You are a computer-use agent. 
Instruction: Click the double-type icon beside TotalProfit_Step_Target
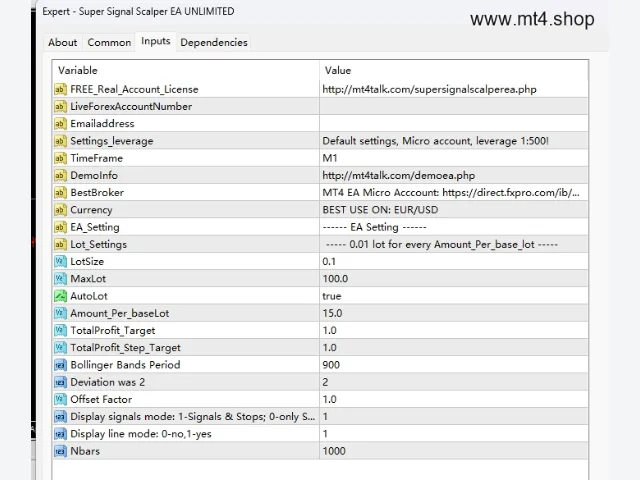[x=60, y=347]
